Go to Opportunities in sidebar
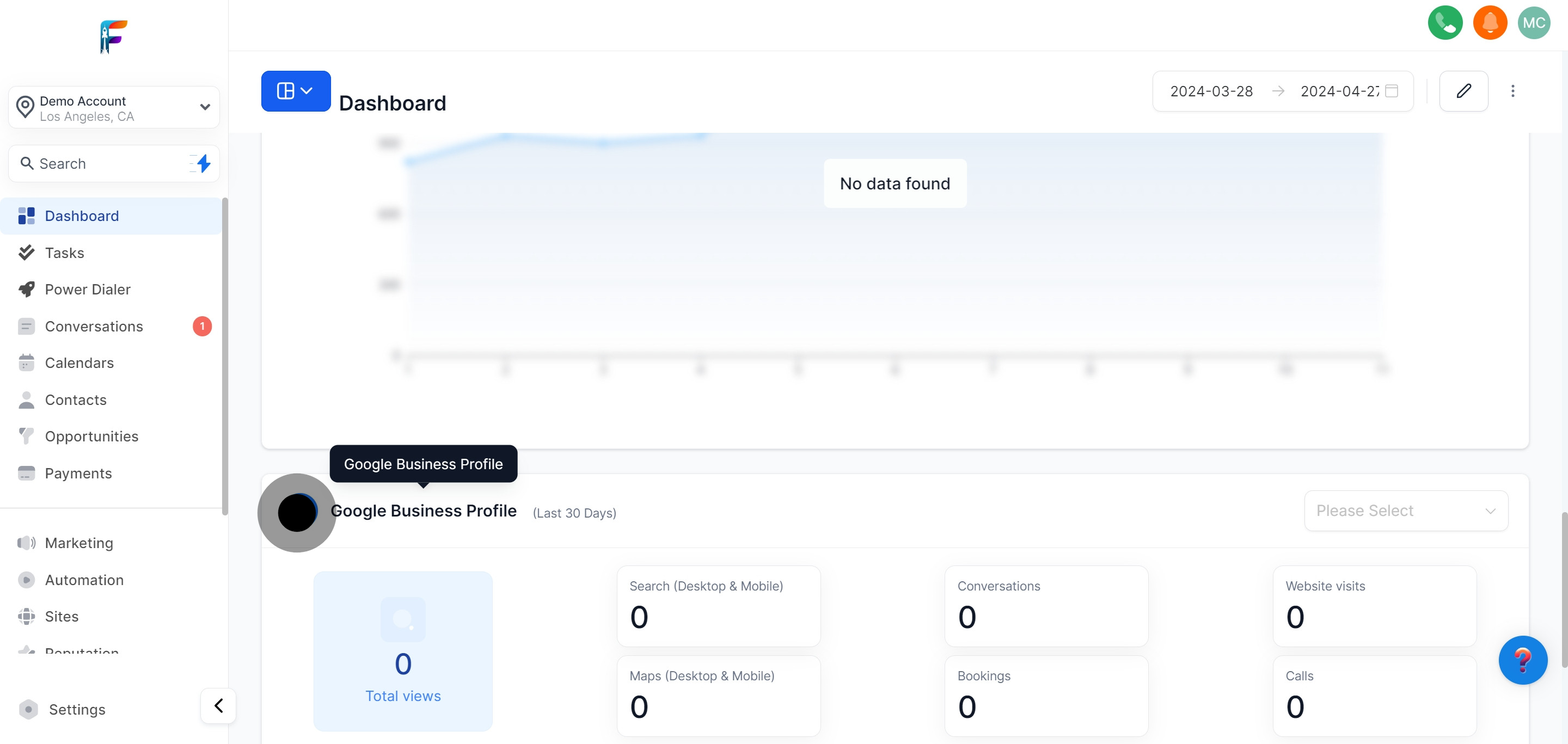The image size is (1568, 744). (91, 436)
